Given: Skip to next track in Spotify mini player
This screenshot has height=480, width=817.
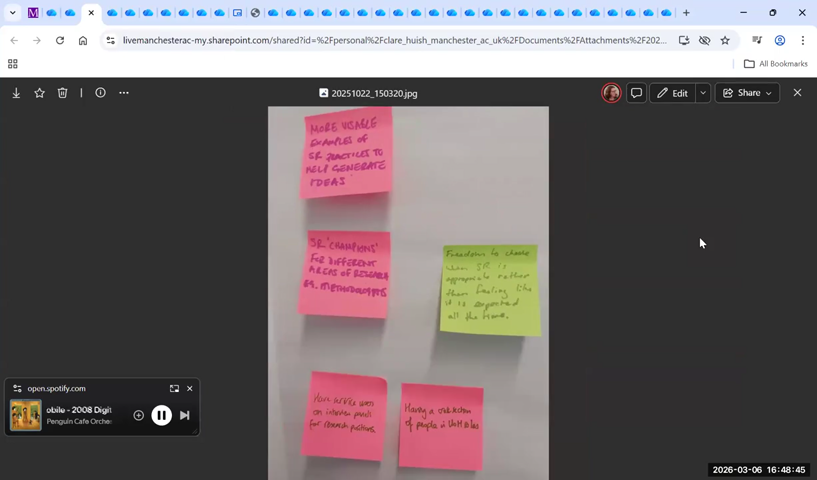Looking at the screenshot, I should 185,415.
